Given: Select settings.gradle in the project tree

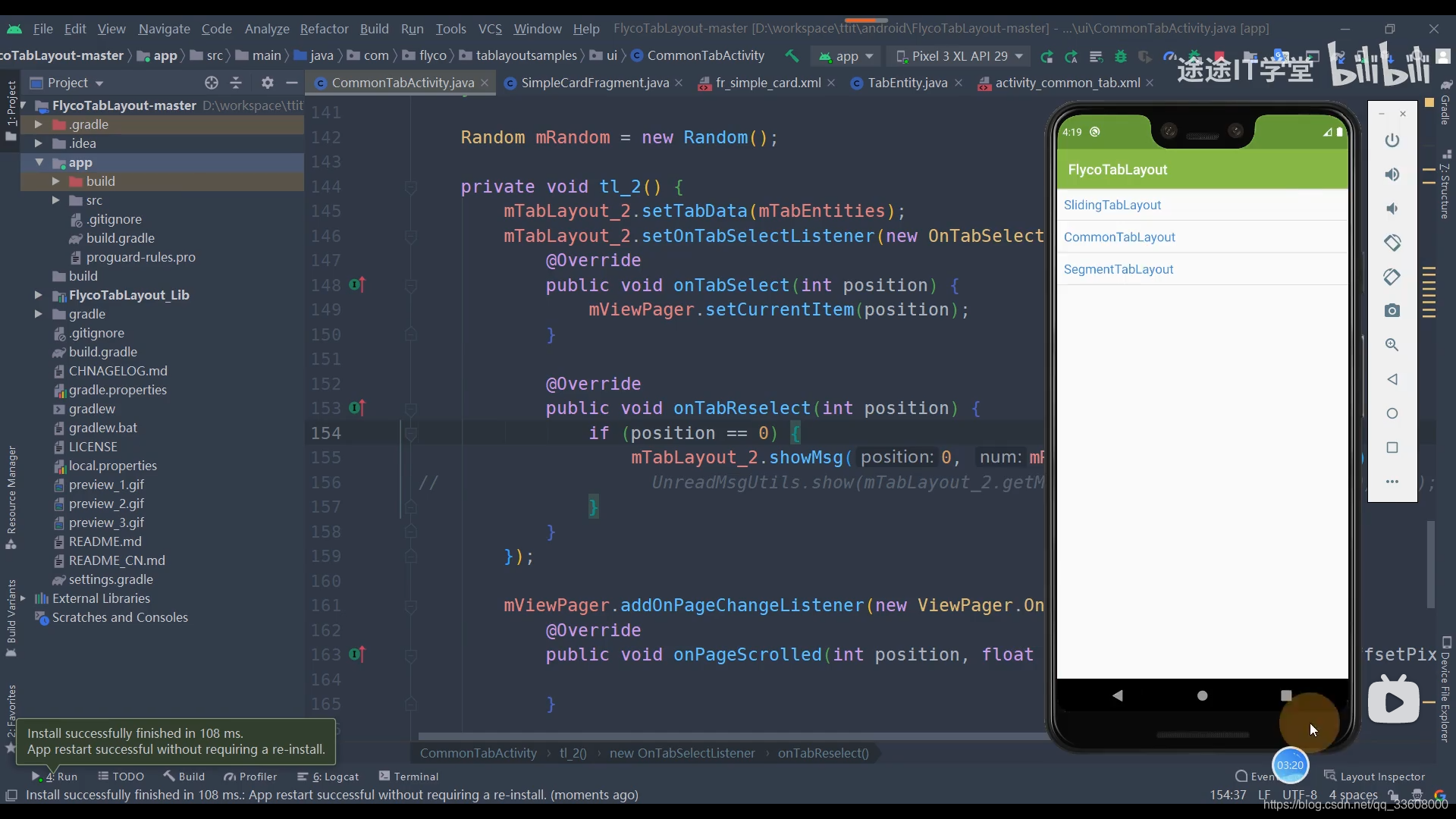Looking at the screenshot, I should [x=111, y=579].
